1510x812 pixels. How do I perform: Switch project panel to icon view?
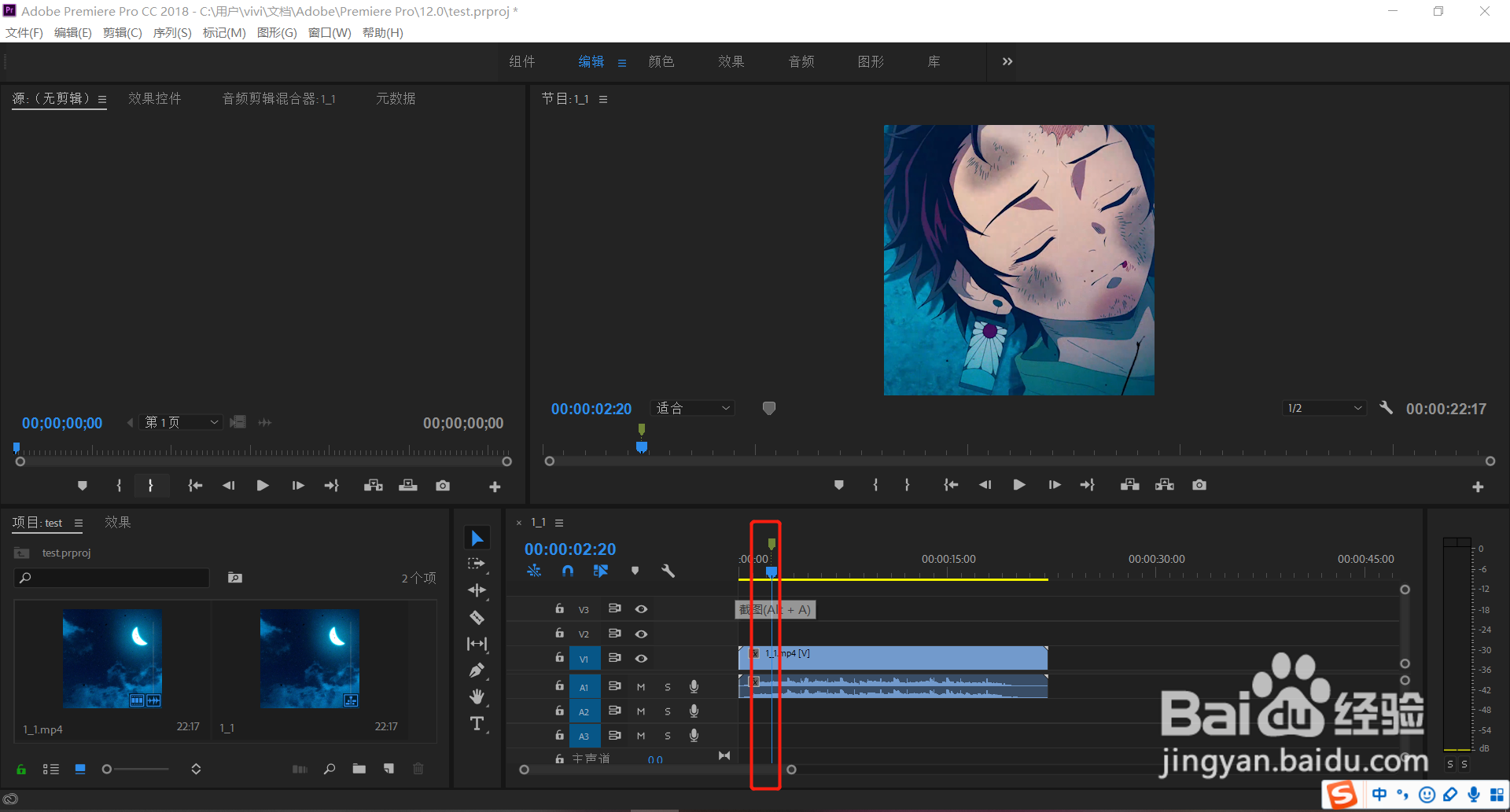coord(80,770)
